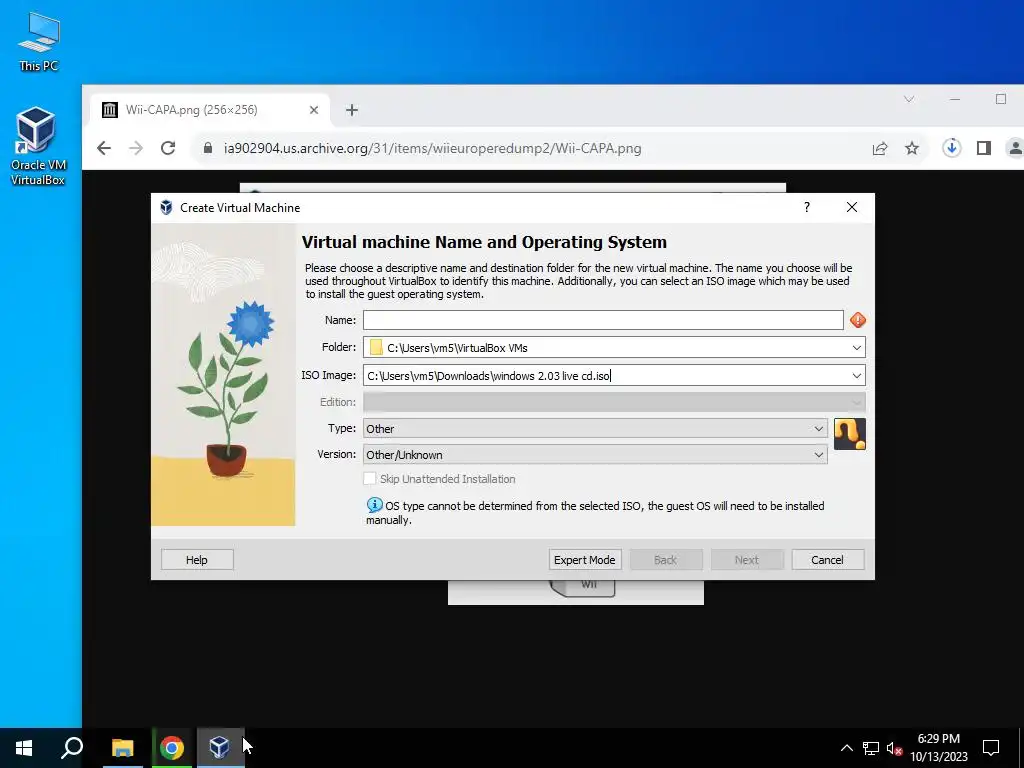Toggle Skip Unattended Installation checkbox
Image resolution: width=1024 pixels, height=768 pixels.
pos(370,479)
